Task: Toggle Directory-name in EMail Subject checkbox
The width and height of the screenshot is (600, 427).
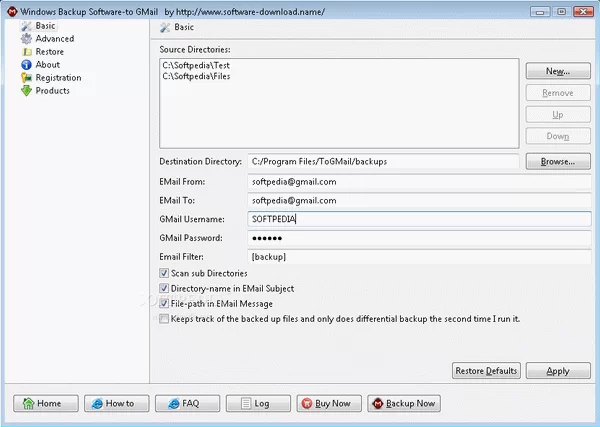Action: 164,288
